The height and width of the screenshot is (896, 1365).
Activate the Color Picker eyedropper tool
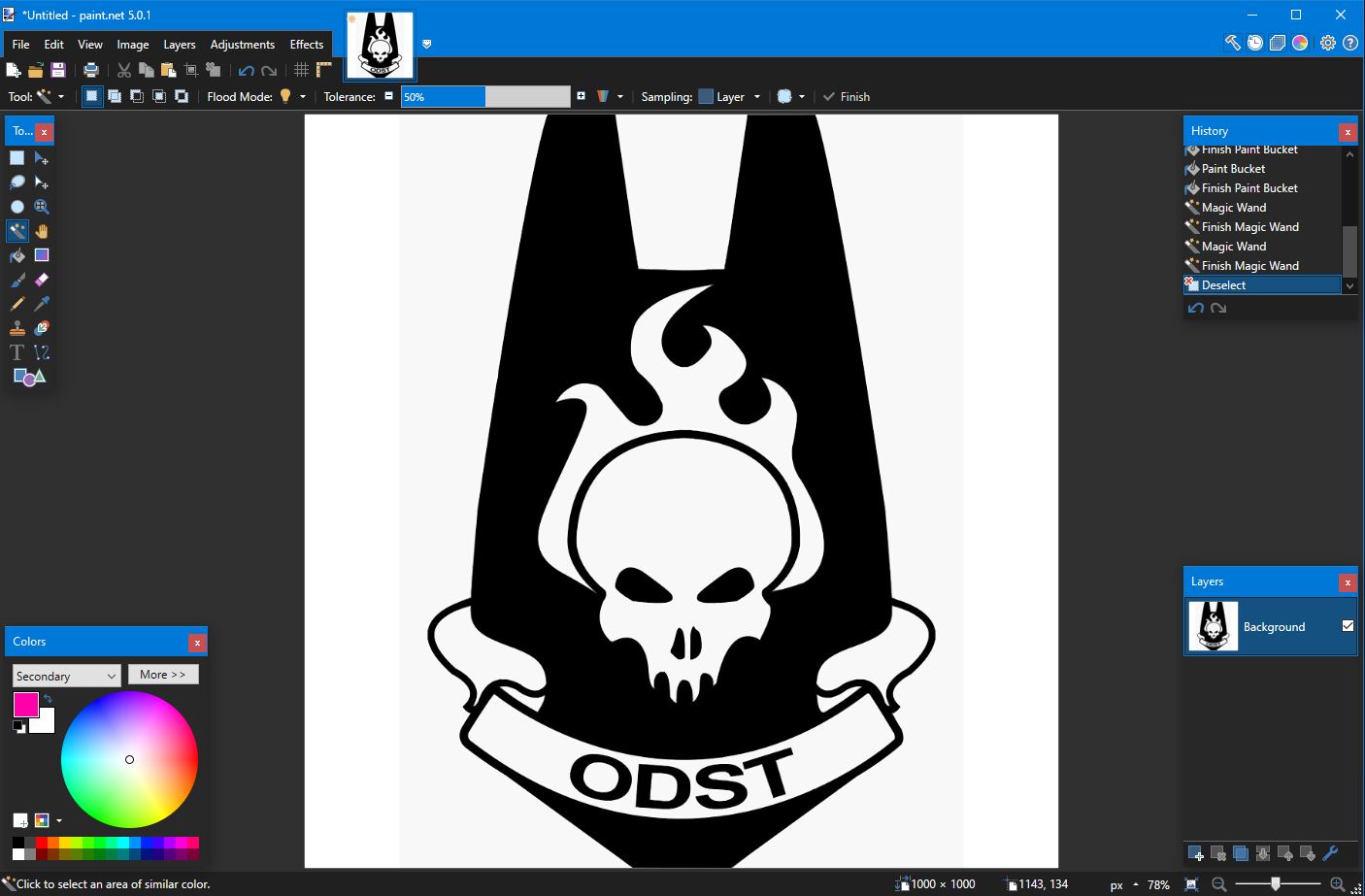(x=42, y=304)
